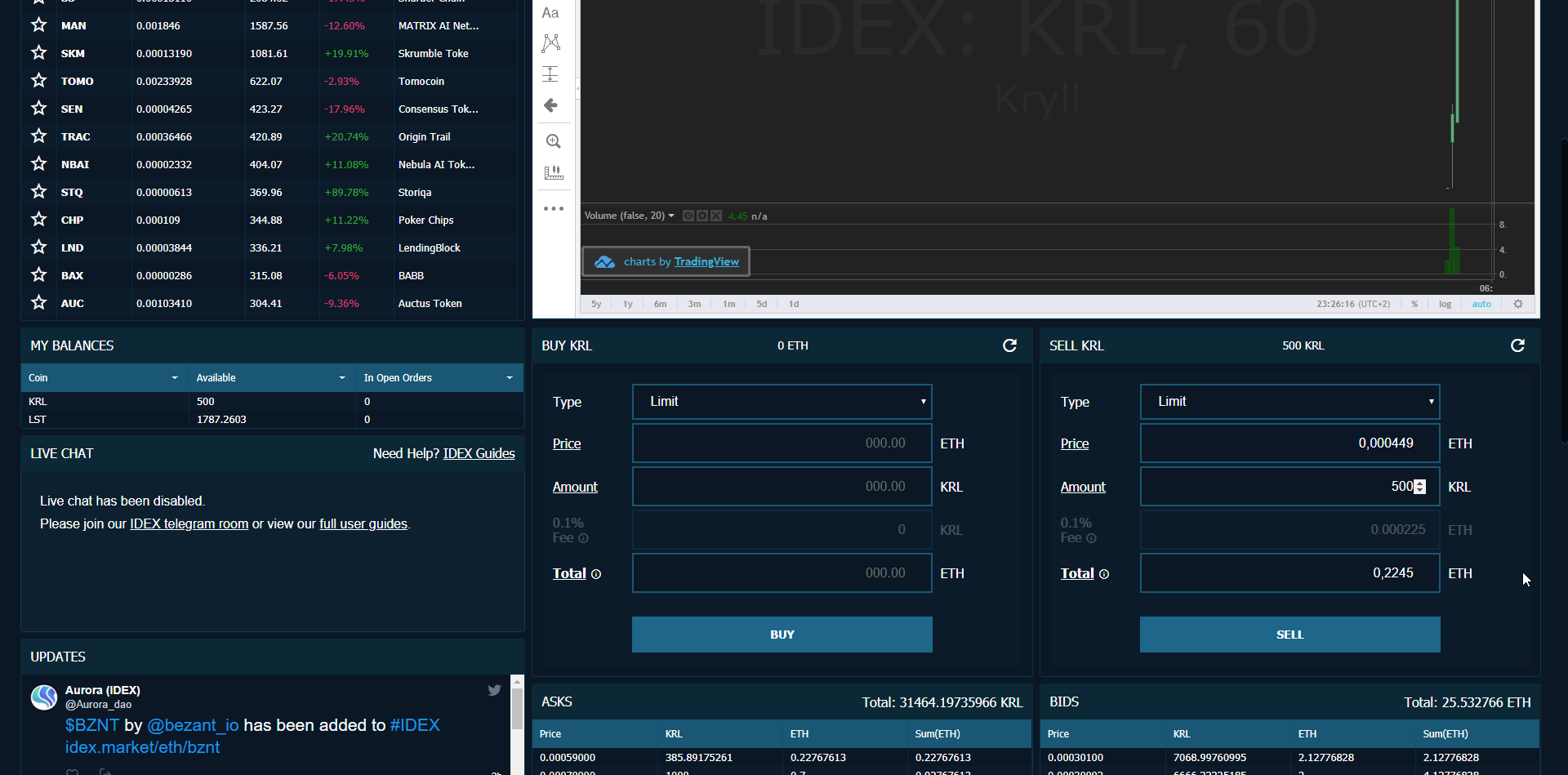Open chart properties gear icon
Viewport: 1568px width, 775px height.
1518,304
